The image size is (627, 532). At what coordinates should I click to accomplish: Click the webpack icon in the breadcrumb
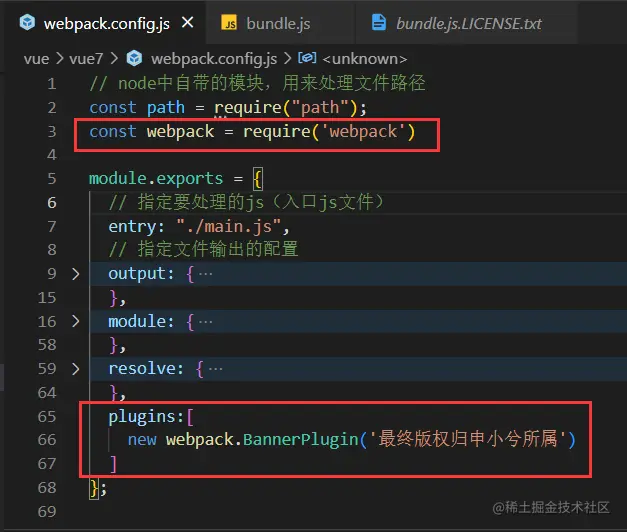(134, 58)
